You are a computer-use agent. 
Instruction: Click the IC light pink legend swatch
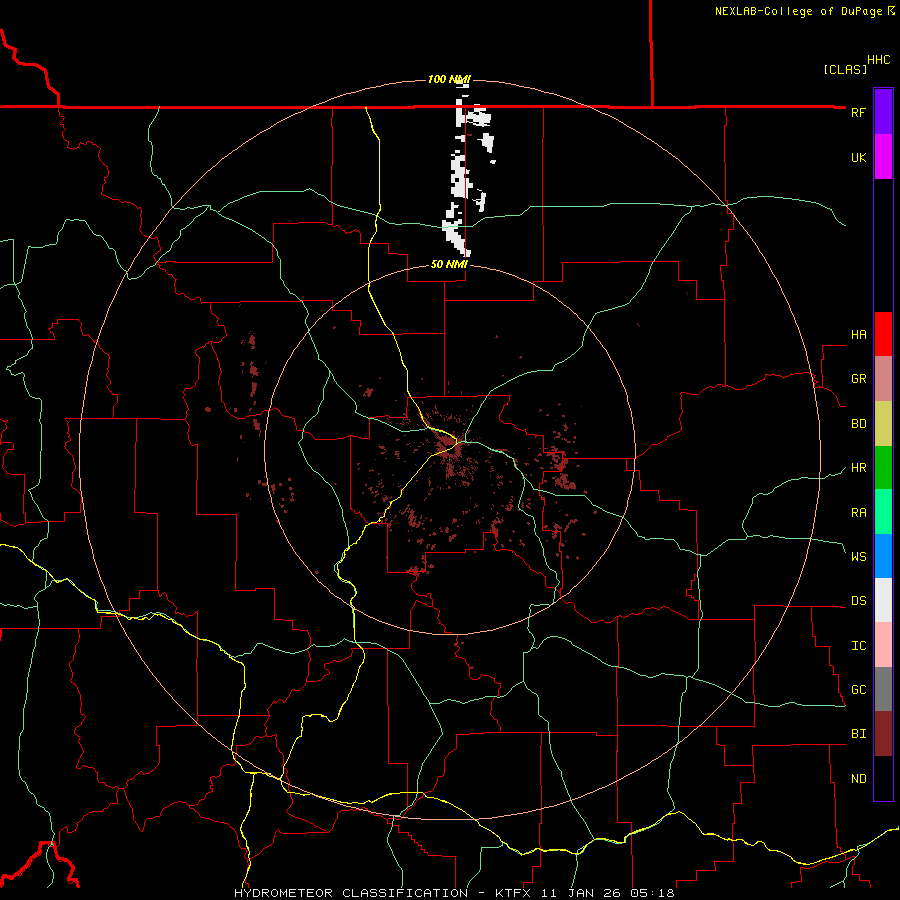(x=883, y=645)
